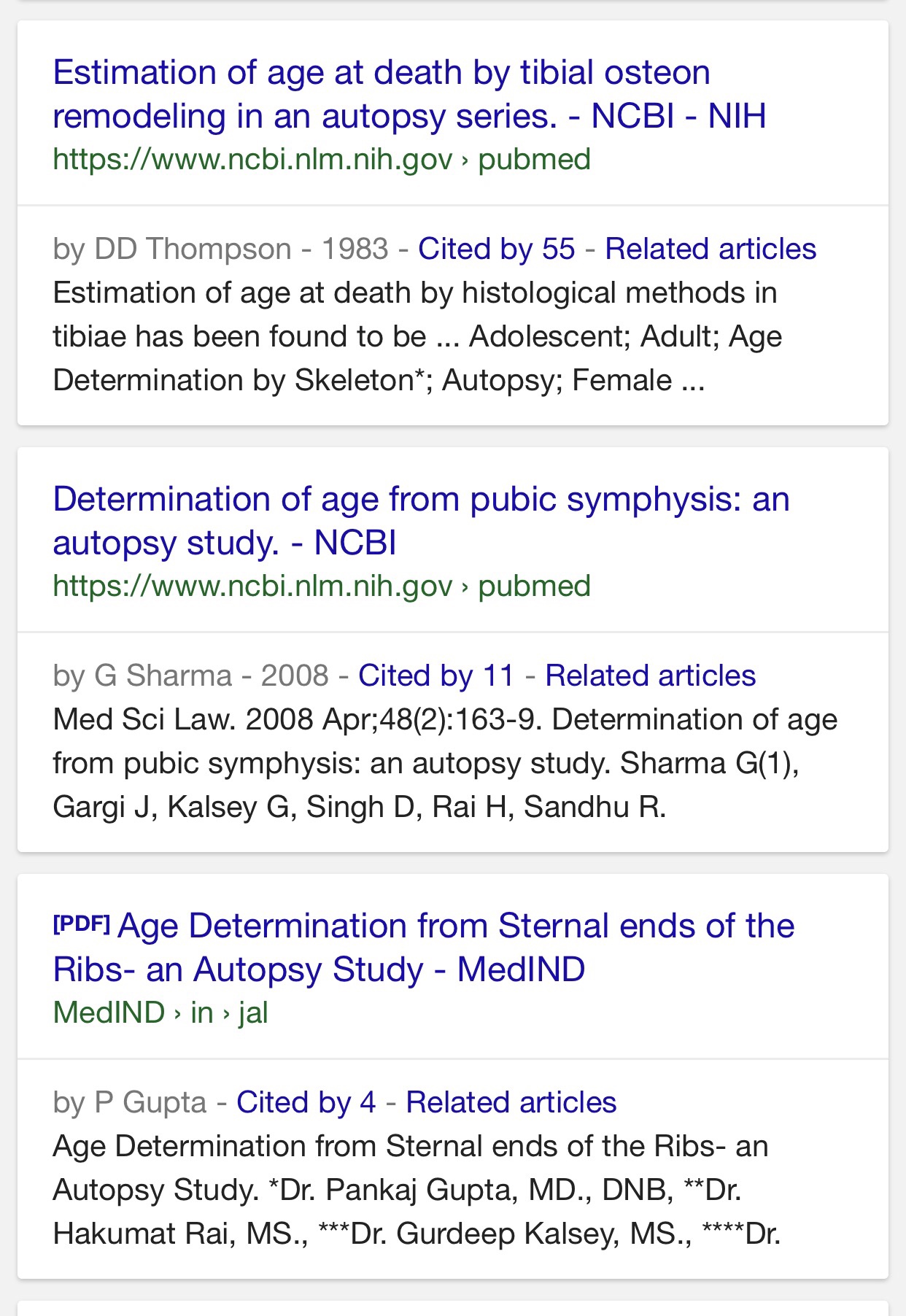Open the pubic symphysis autopsy study title
This screenshot has height=1316, width=906.
tap(421, 521)
